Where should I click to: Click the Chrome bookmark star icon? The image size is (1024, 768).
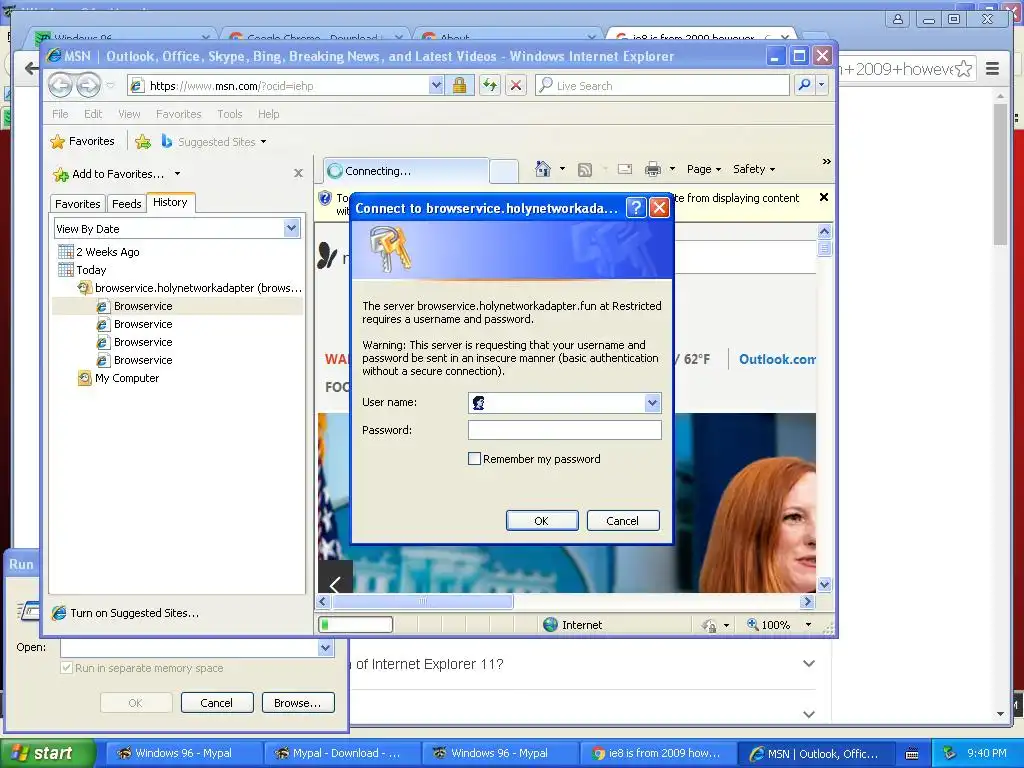[x=963, y=69]
